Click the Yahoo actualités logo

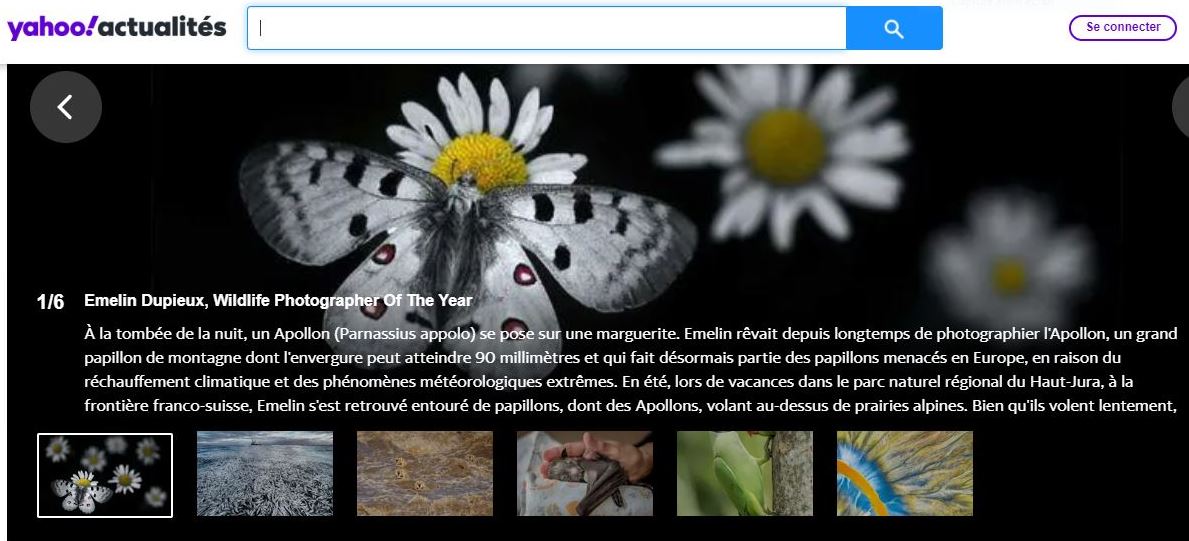point(117,27)
